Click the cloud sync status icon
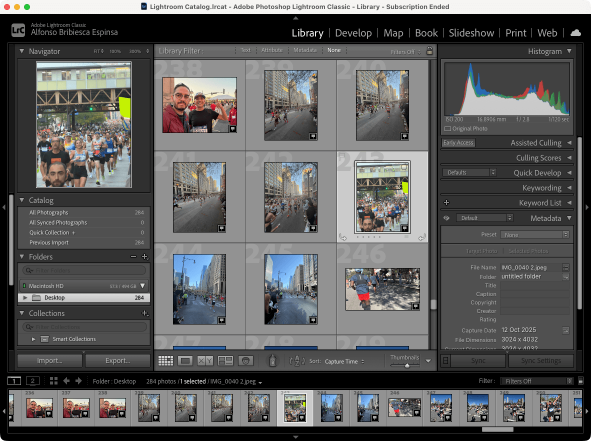 click(576, 33)
